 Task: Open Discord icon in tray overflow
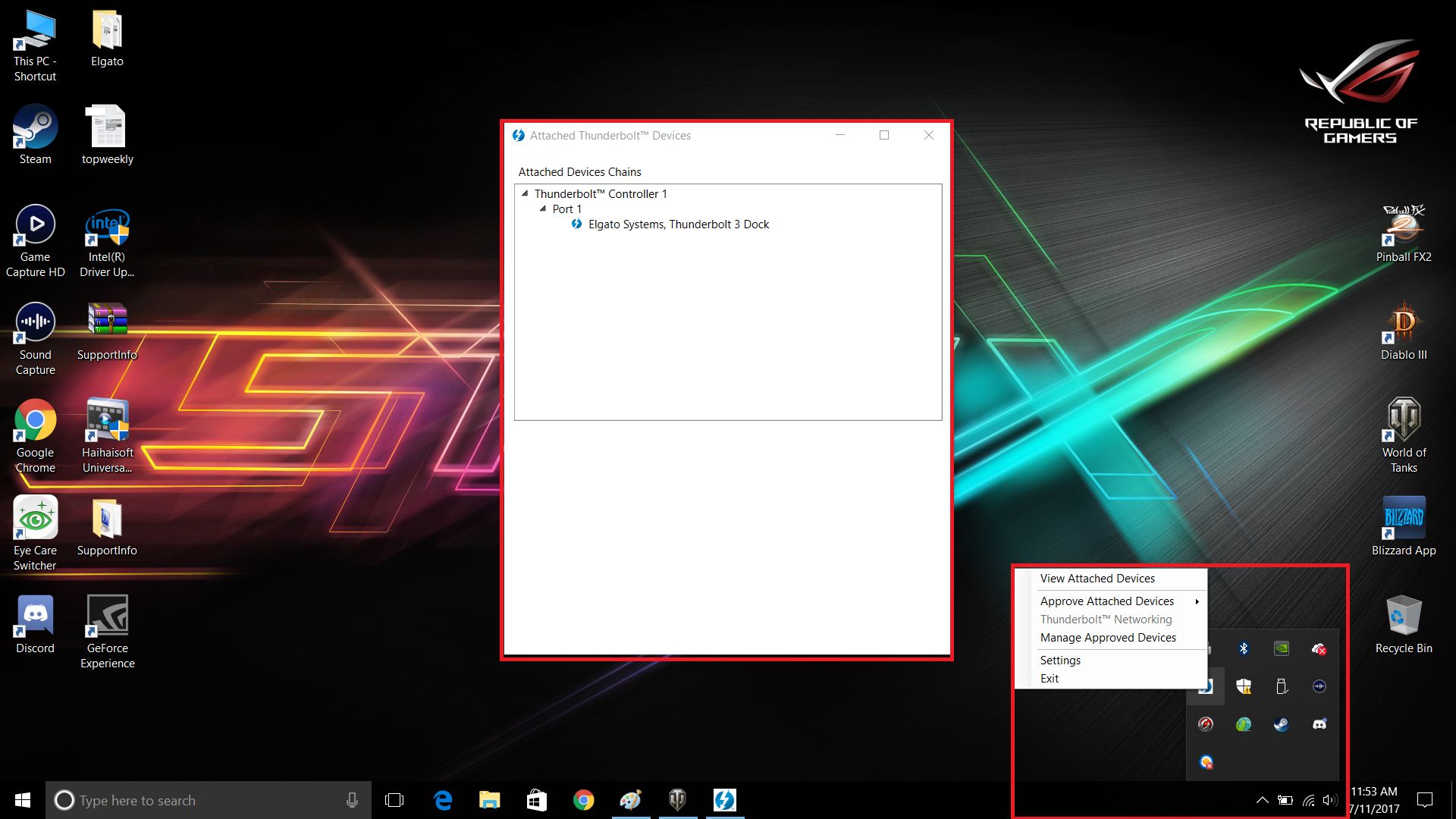point(1319,724)
